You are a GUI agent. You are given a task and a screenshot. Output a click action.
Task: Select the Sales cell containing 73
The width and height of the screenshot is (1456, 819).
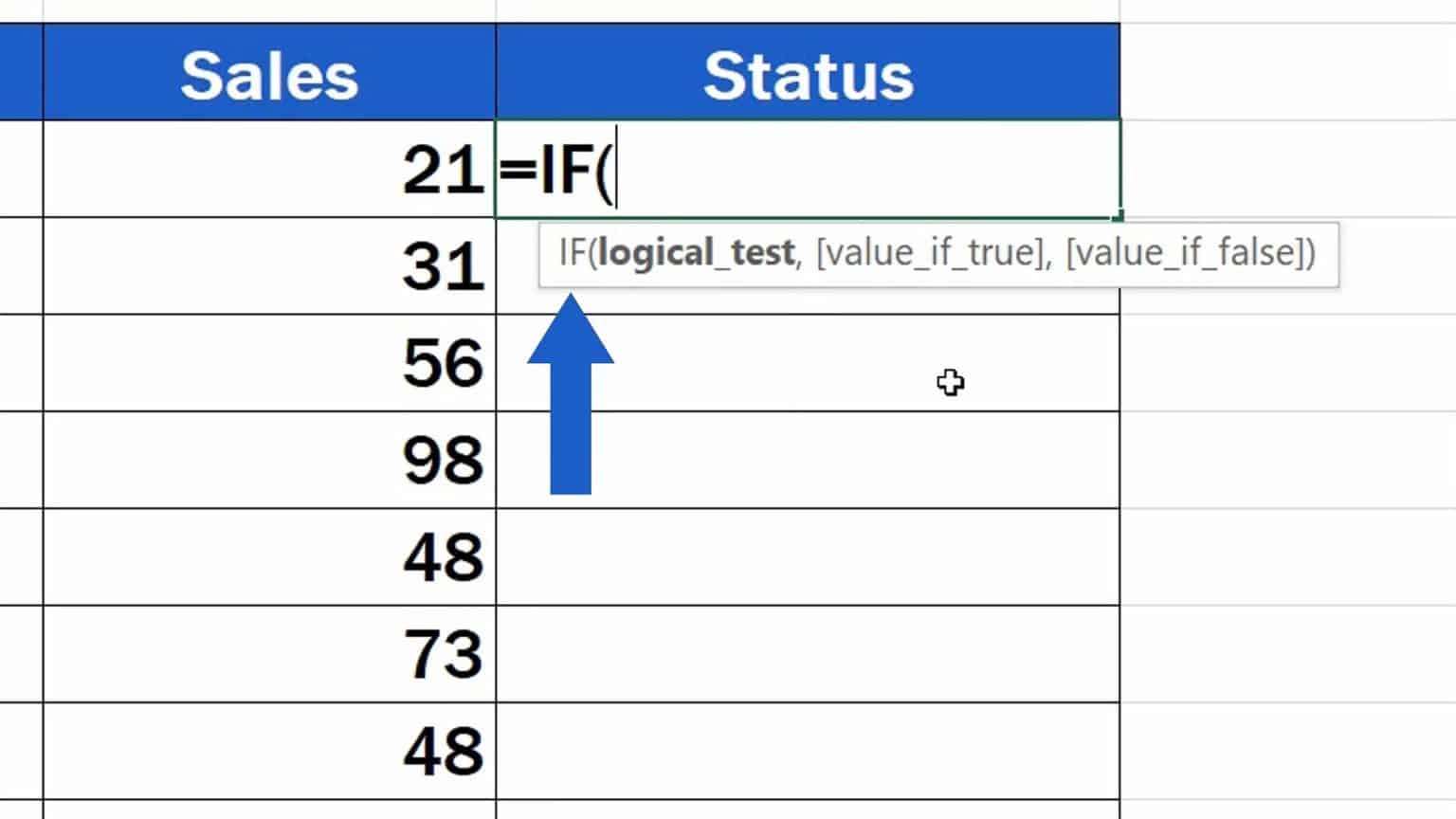(269, 654)
